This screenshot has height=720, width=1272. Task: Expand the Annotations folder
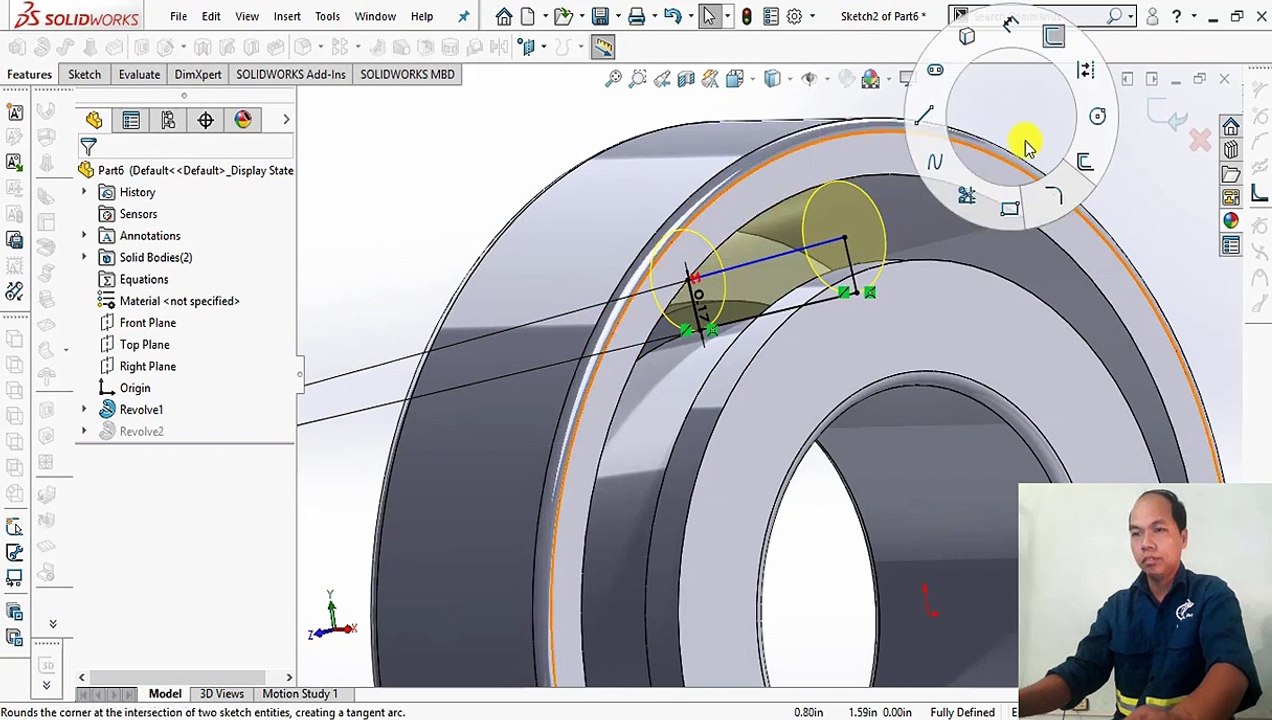point(84,236)
